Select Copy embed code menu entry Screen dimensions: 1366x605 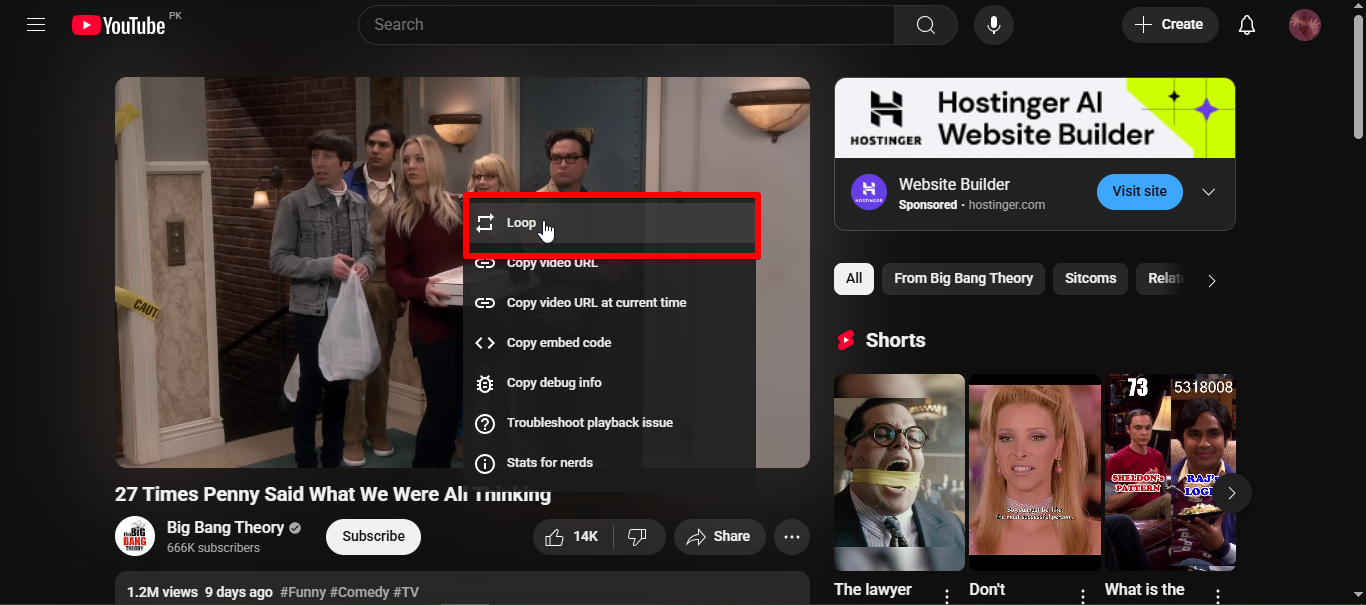tap(558, 343)
